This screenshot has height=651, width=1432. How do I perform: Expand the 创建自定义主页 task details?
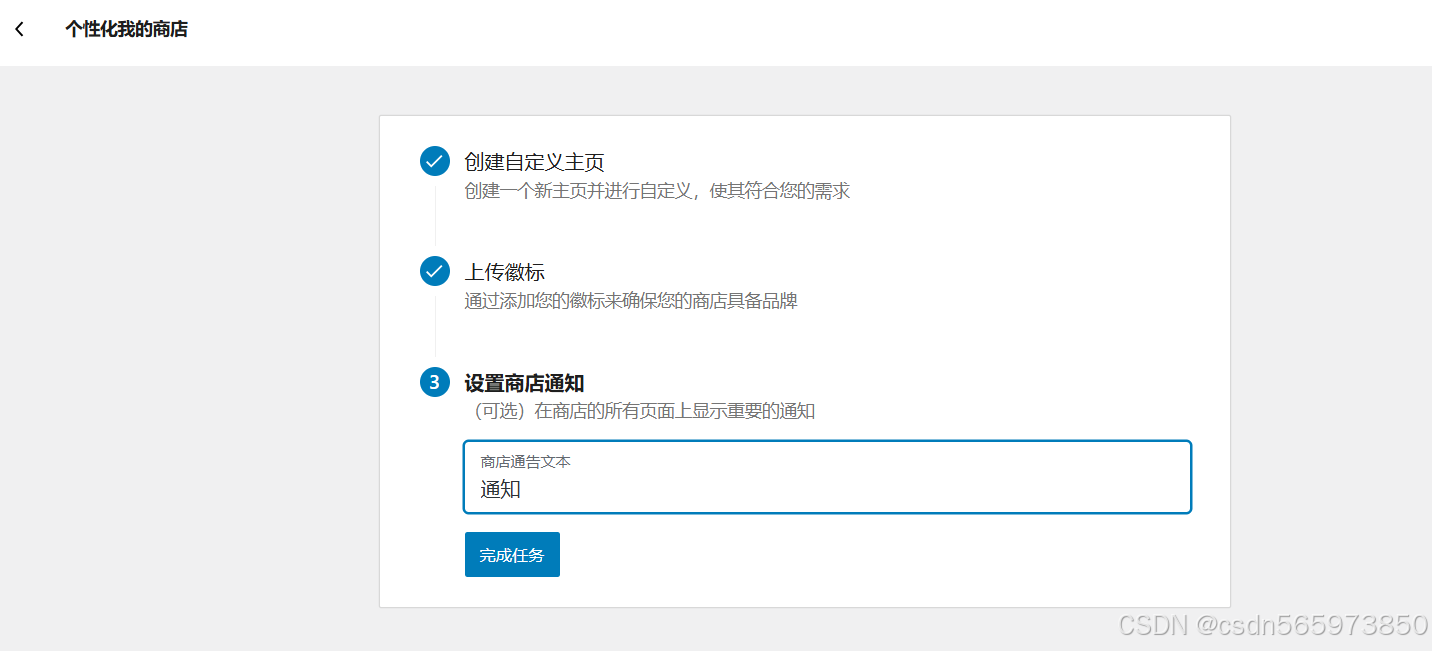click(533, 160)
